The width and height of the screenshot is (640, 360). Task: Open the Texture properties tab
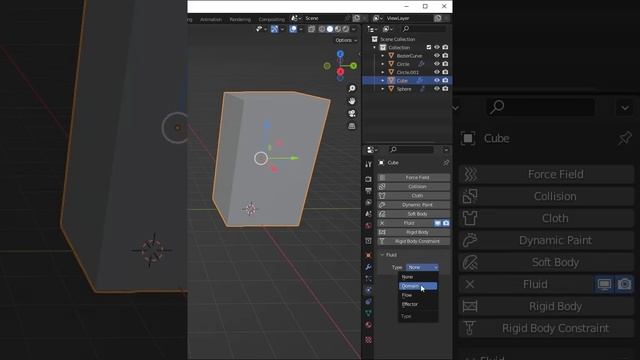coord(368,340)
